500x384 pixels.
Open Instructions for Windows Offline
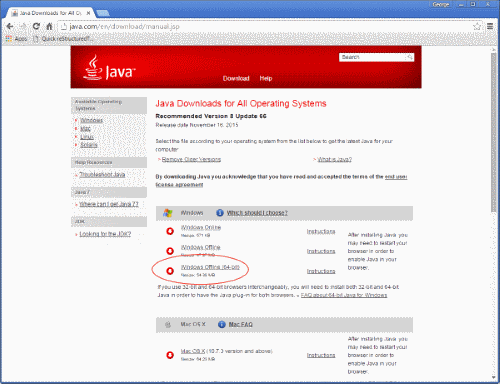(x=321, y=251)
